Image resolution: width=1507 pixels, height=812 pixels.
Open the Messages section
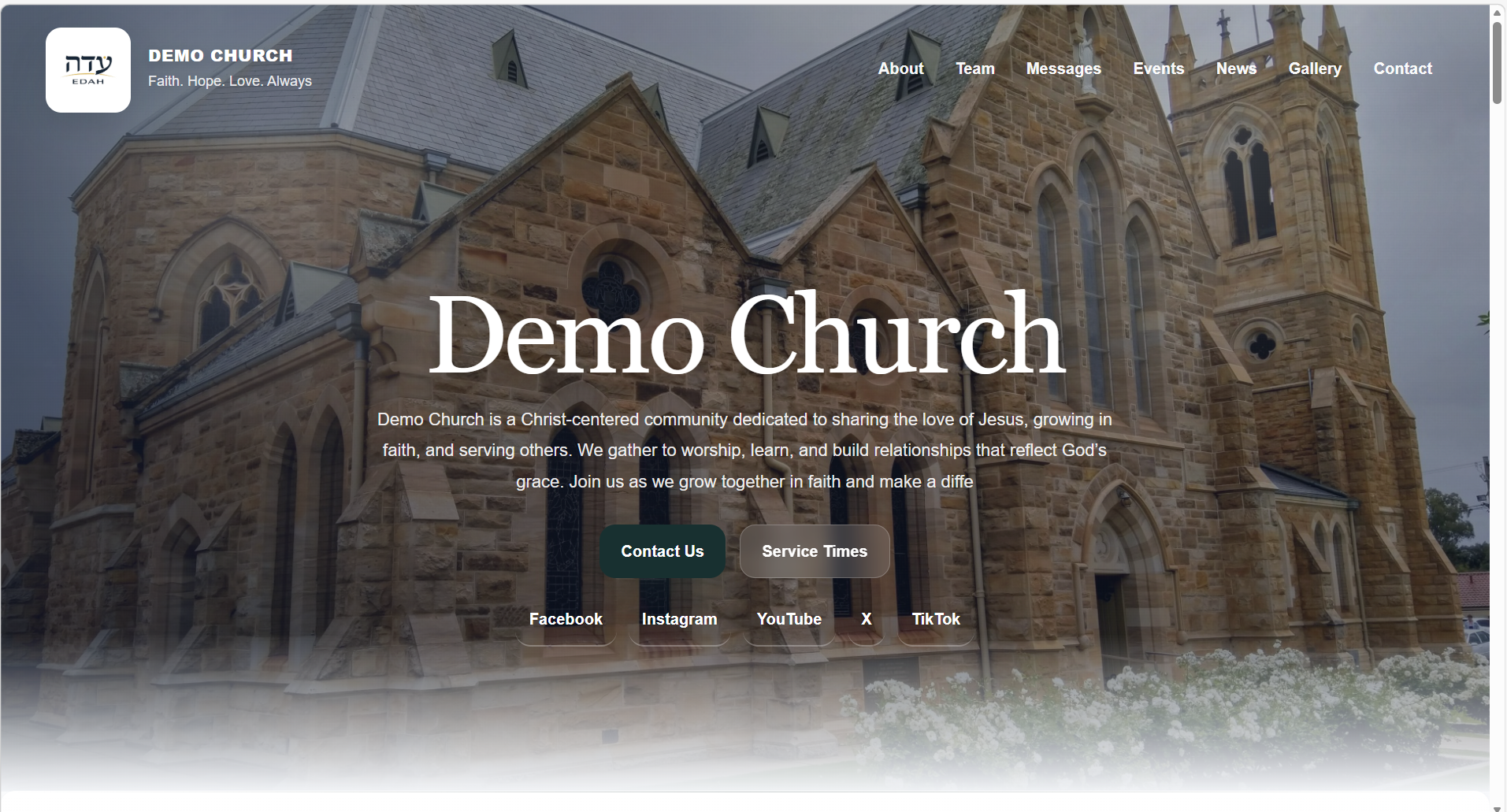pyautogui.click(x=1063, y=69)
